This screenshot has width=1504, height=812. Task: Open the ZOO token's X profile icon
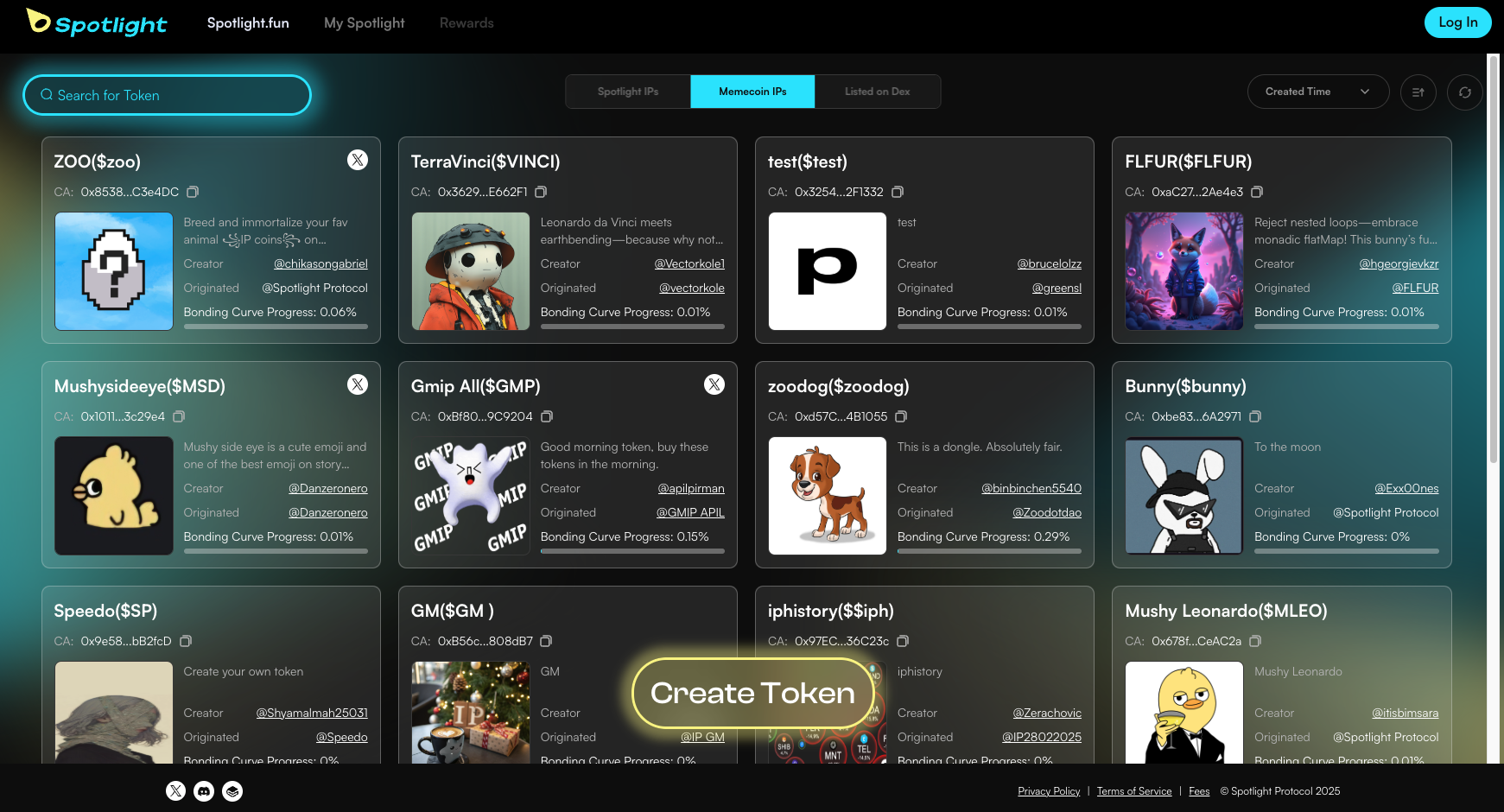(x=358, y=160)
